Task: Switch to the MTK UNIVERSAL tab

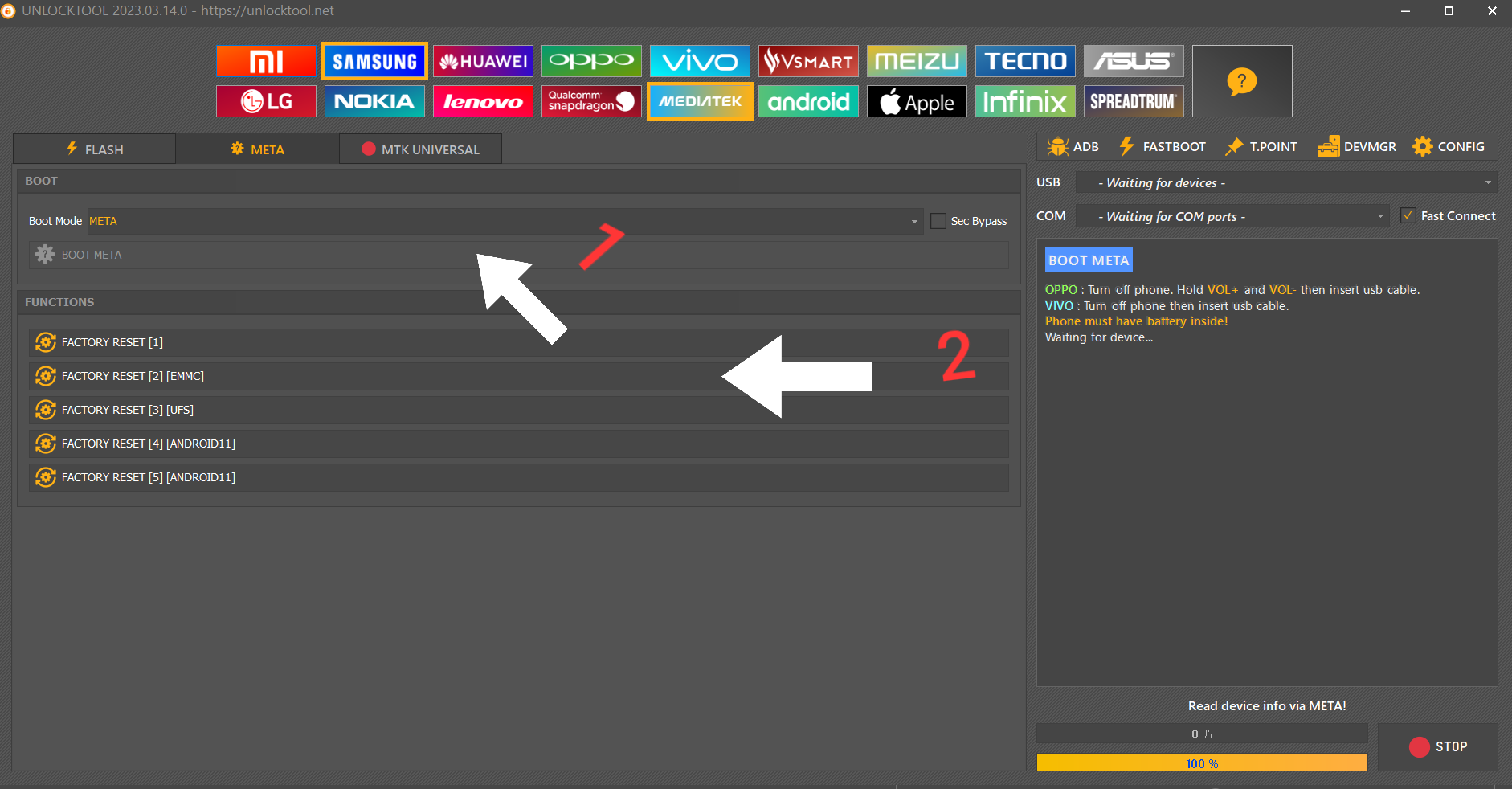Action: point(421,149)
